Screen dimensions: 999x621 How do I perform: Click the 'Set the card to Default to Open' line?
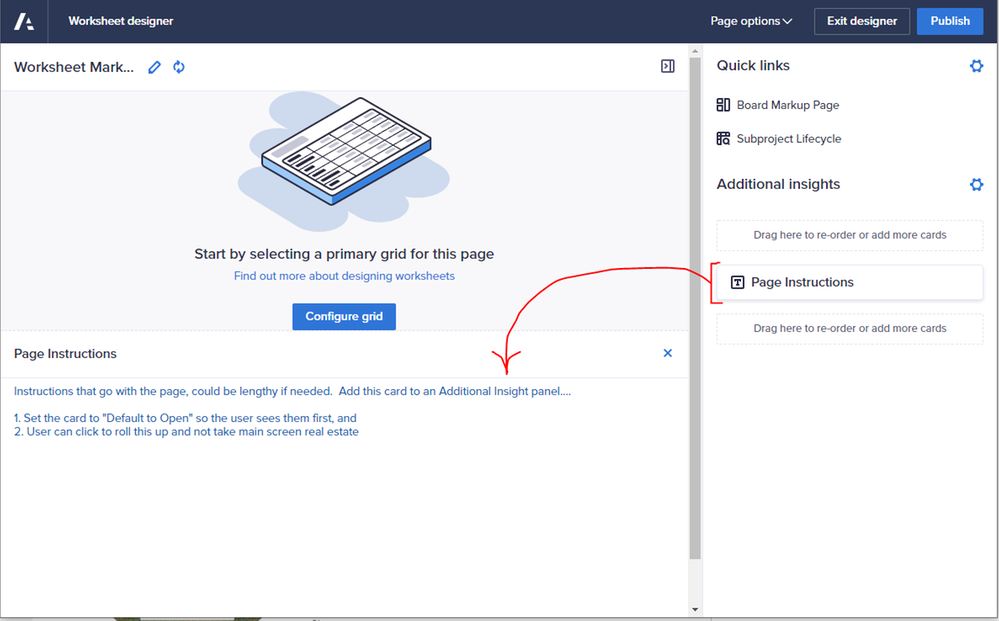coord(185,418)
